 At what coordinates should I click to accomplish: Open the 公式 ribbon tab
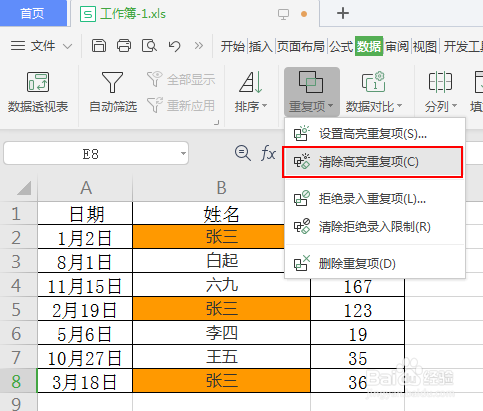click(341, 46)
